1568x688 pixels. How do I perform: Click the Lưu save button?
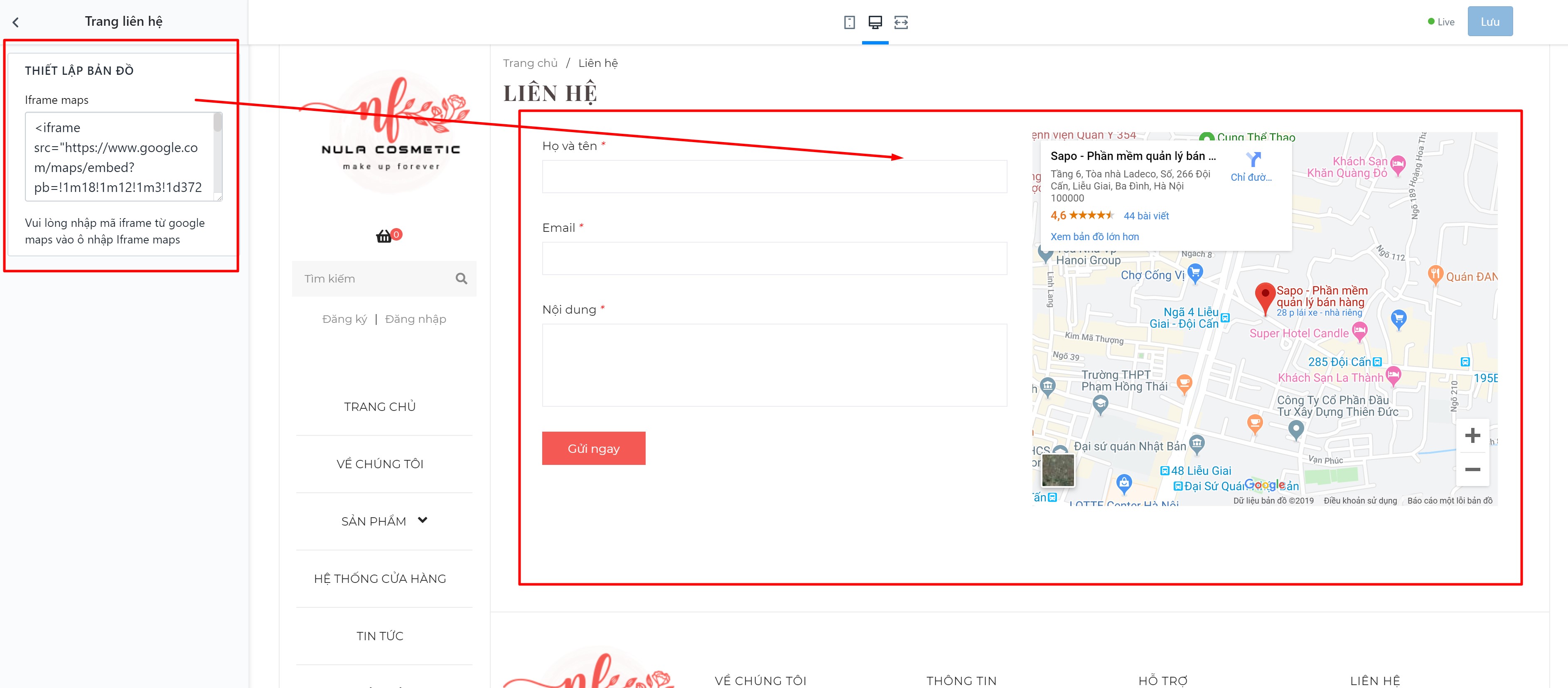click(x=1489, y=22)
